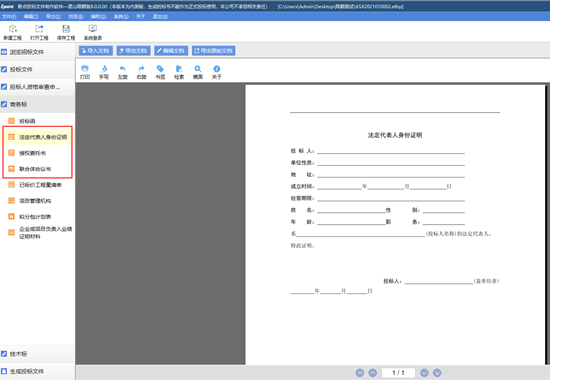Open the 文件 menu in the menu bar
Image resolution: width=576 pixels, height=383 pixels.
(9, 17)
